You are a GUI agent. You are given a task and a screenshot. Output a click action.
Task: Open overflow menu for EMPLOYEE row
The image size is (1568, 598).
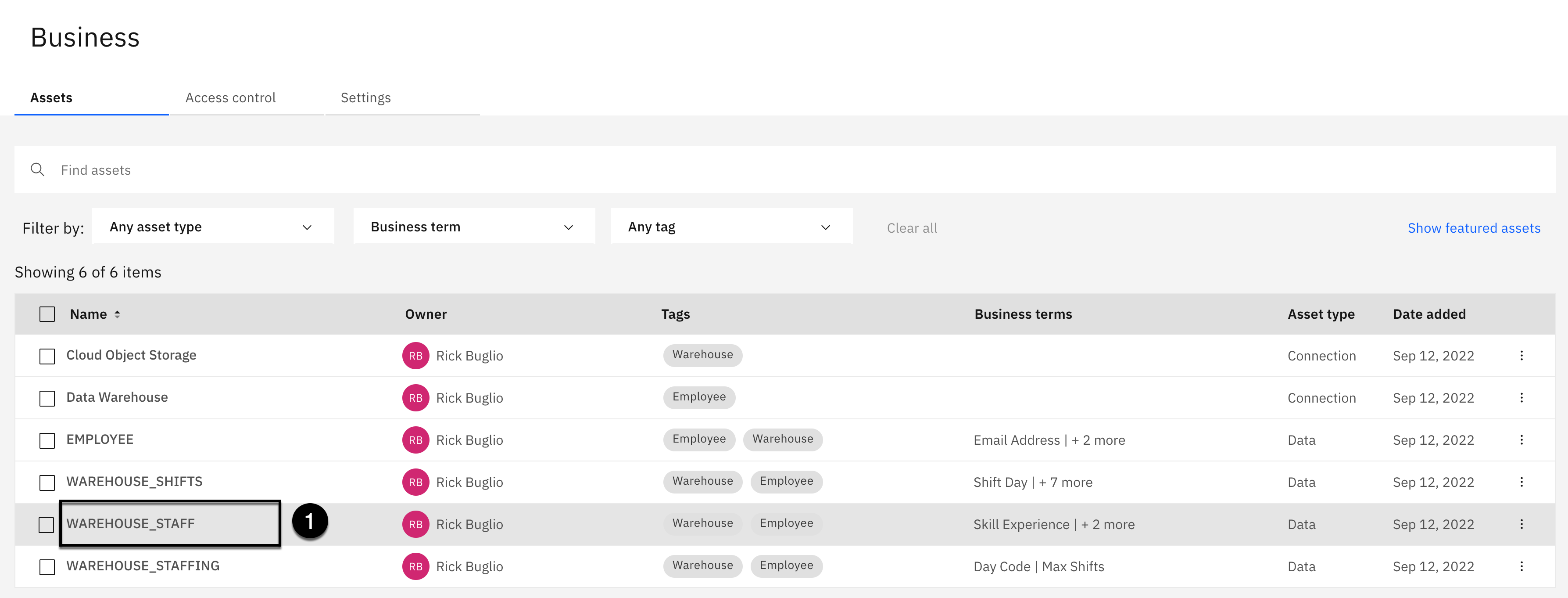(1521, 439)
